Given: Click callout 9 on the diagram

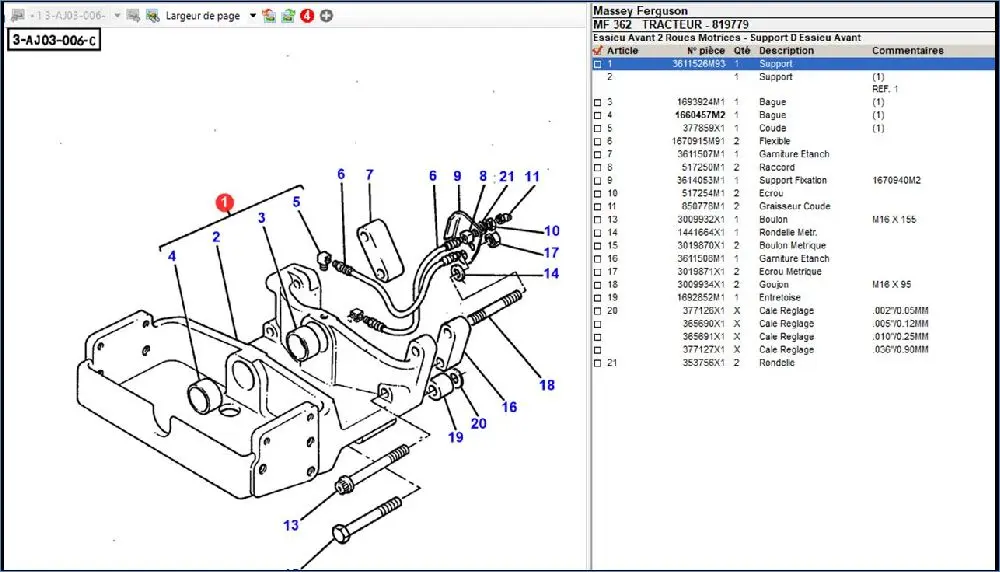Looking at the screenshot, I should coord(457,176).
